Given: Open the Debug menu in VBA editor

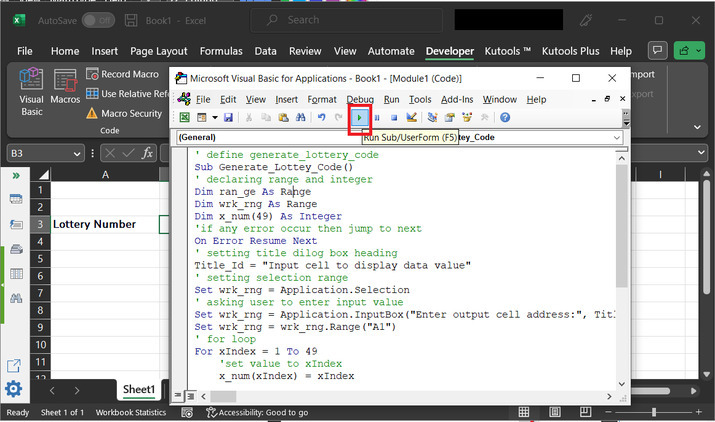Looking at the screenshot, I should coord(360,99).
